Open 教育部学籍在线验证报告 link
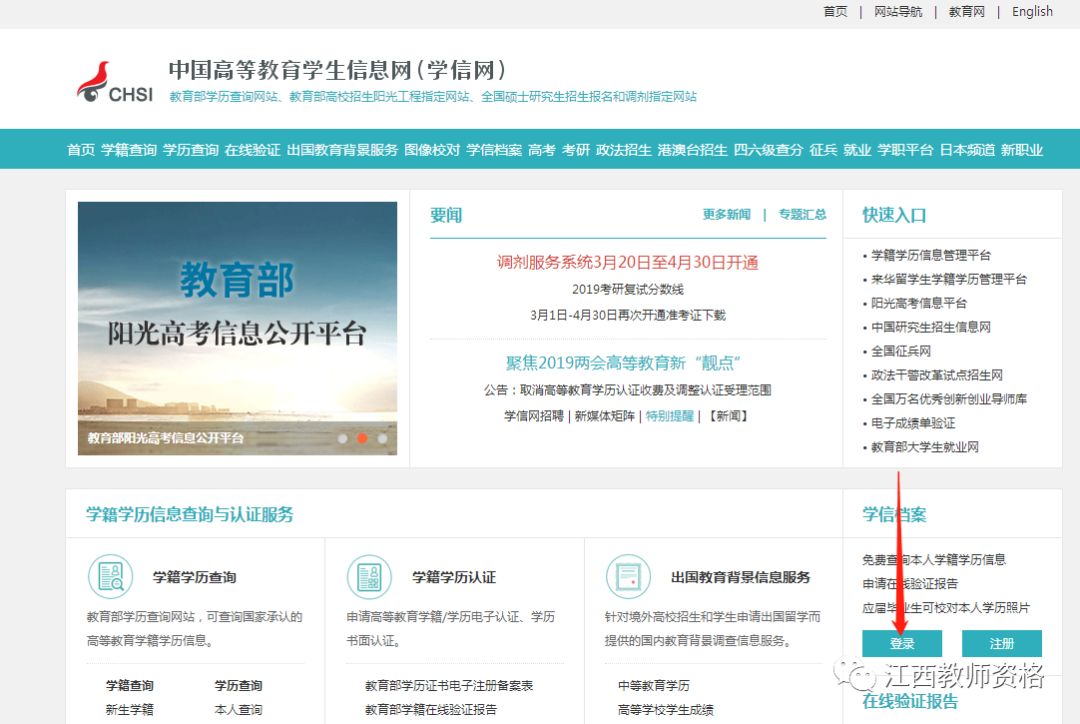Viewport: 1080px width, 724px height. tap(430, 710)
